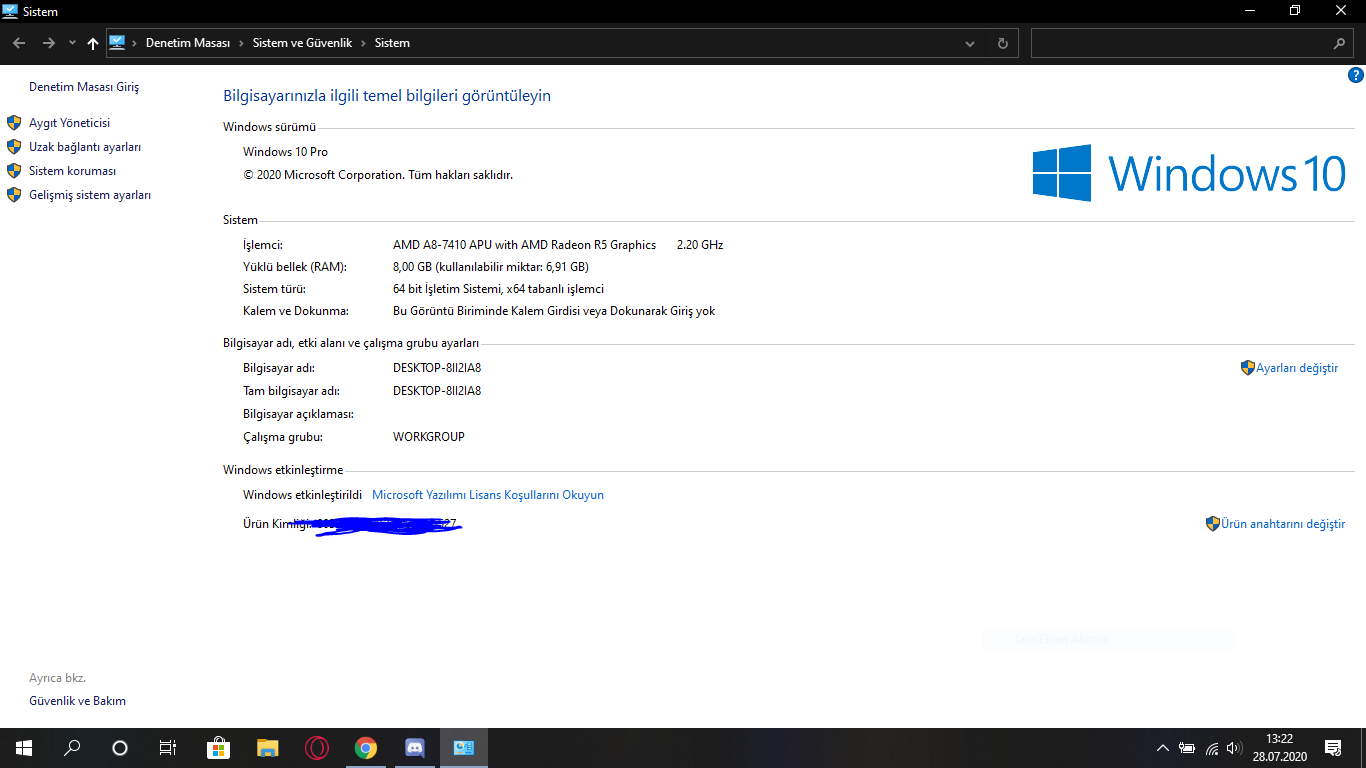Click the computer icon in the address bar
This screenshot has width=1366, height=768.
[x=117, y=42]
